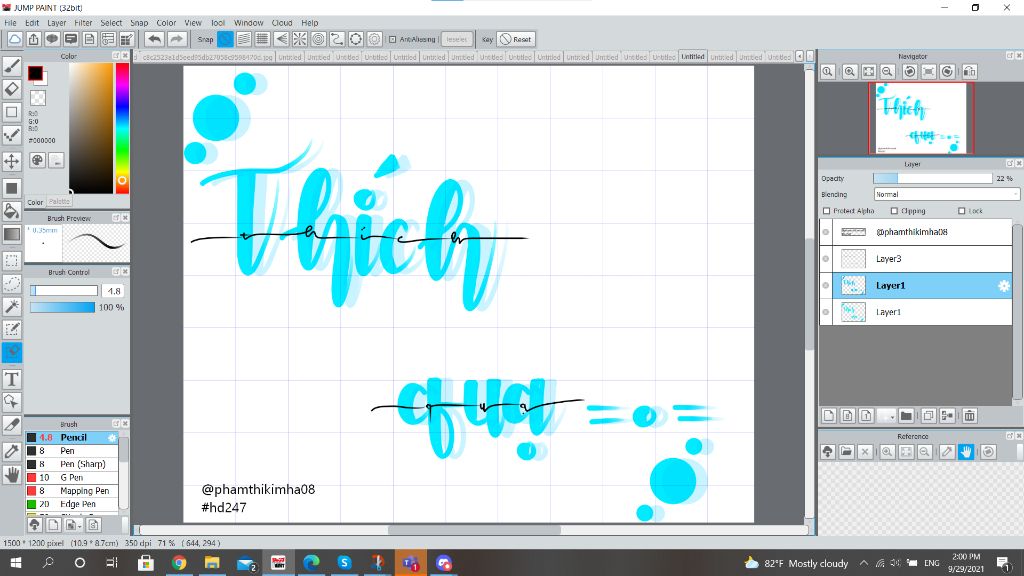This screenshot has height=576, width=1024.
Task: Duplicate the selected layer
Action: (928, 415)
